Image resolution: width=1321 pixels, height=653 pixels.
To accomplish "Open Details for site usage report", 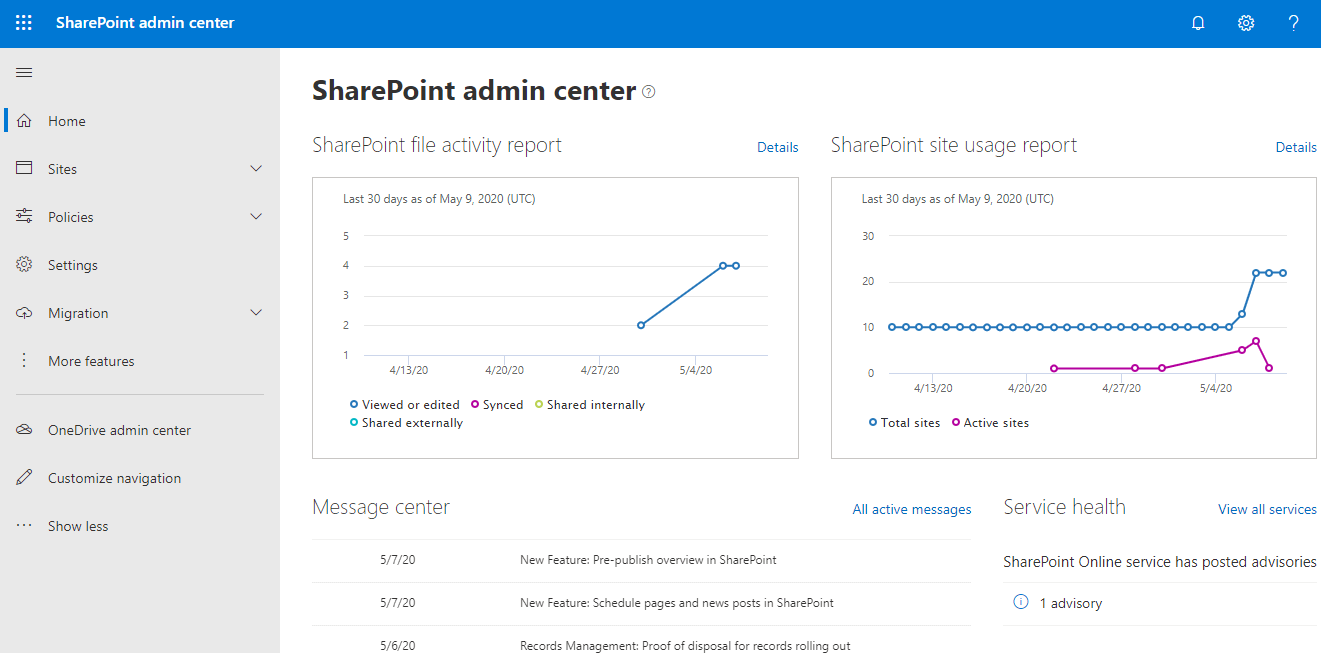I will pos(1296,147).
